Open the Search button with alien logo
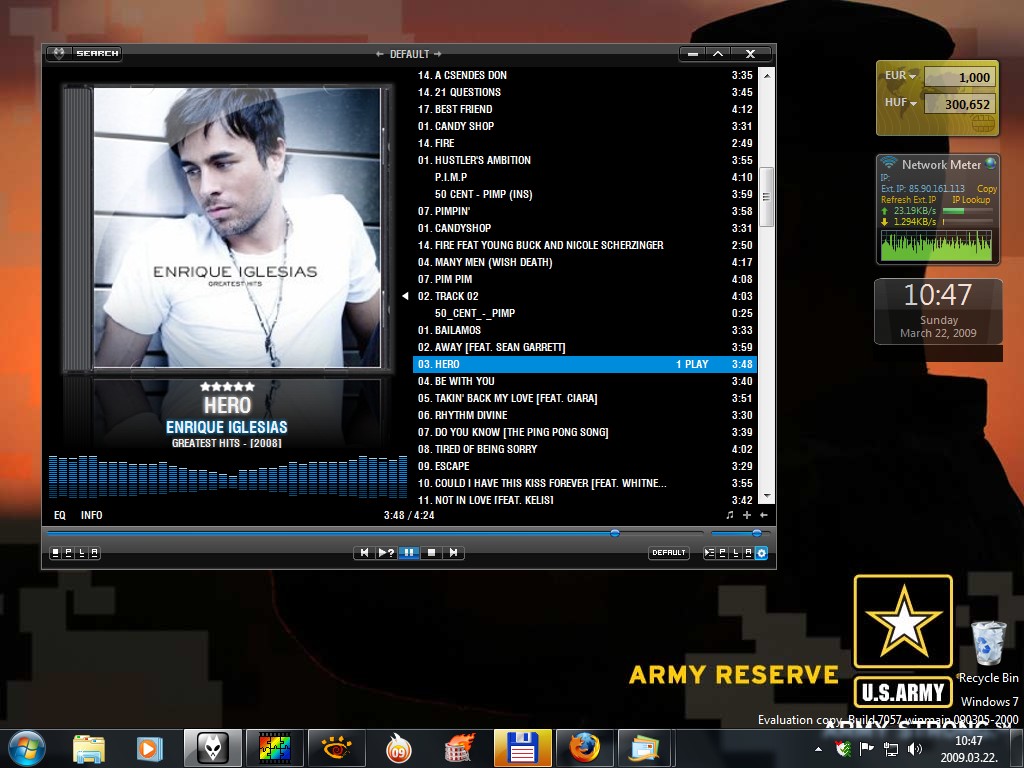Image resolution: width=1024 pixels, height=768 pixels. click(x=84, y=54)
